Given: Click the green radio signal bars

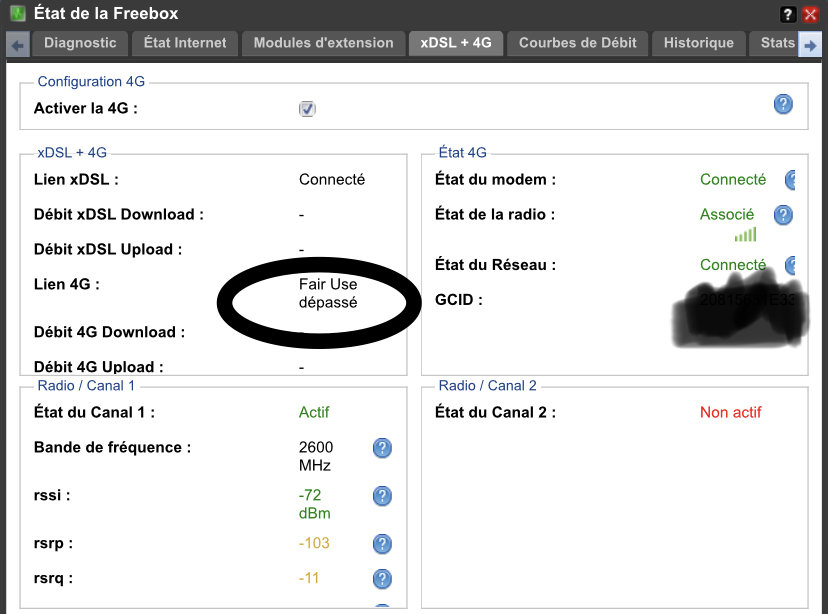Looking at the screenshot, I should pyautogui.click(x=746, y=235).
